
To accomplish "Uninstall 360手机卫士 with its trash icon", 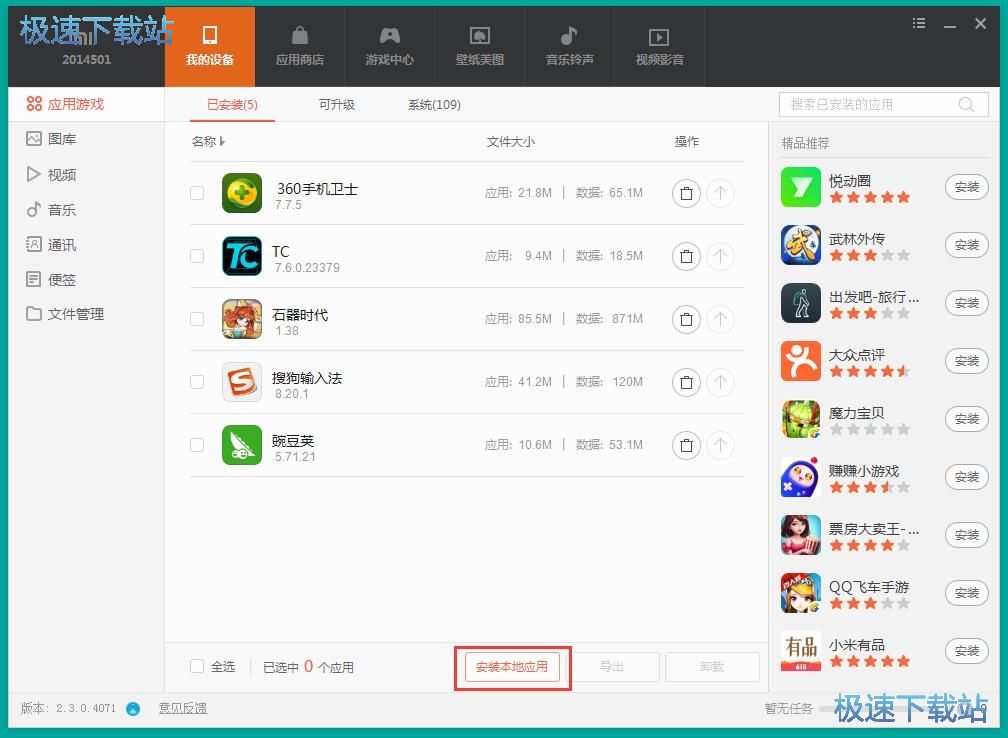I will click(x=686, y=193).
